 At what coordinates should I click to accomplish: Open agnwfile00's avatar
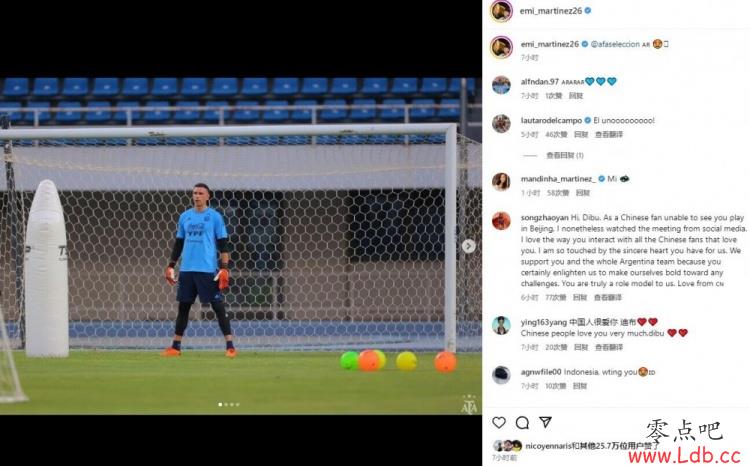pyautogui.click(x=501, y=375)
